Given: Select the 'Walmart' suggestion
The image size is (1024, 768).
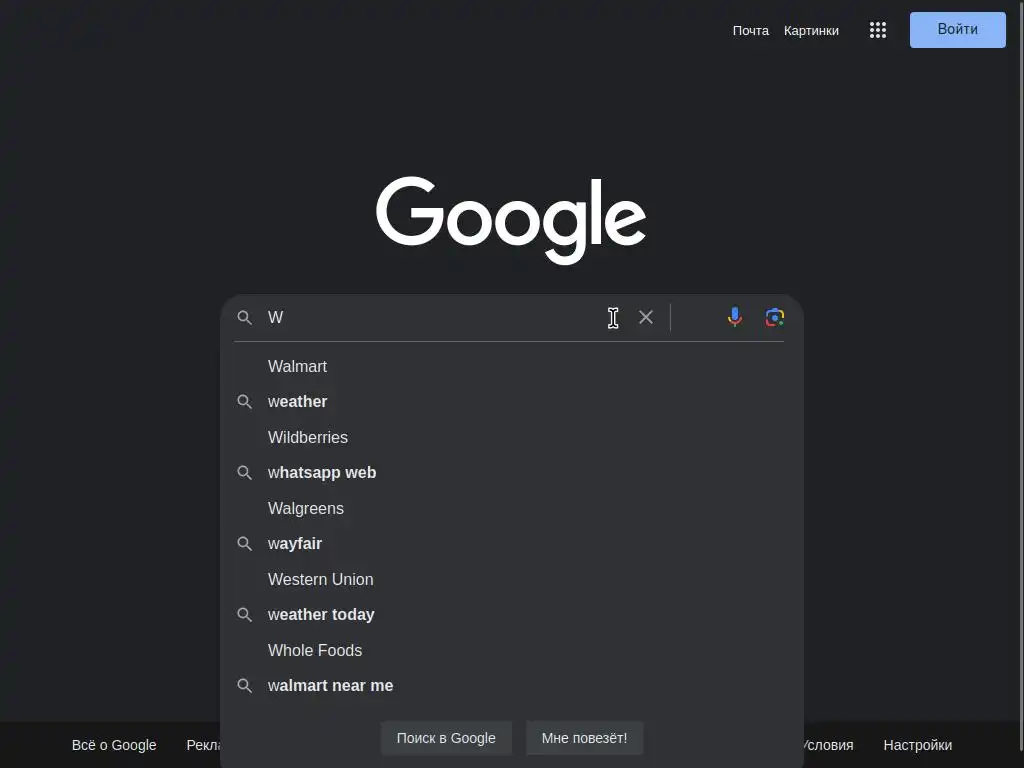Looking at the screenshot, I should coord(512,366).
